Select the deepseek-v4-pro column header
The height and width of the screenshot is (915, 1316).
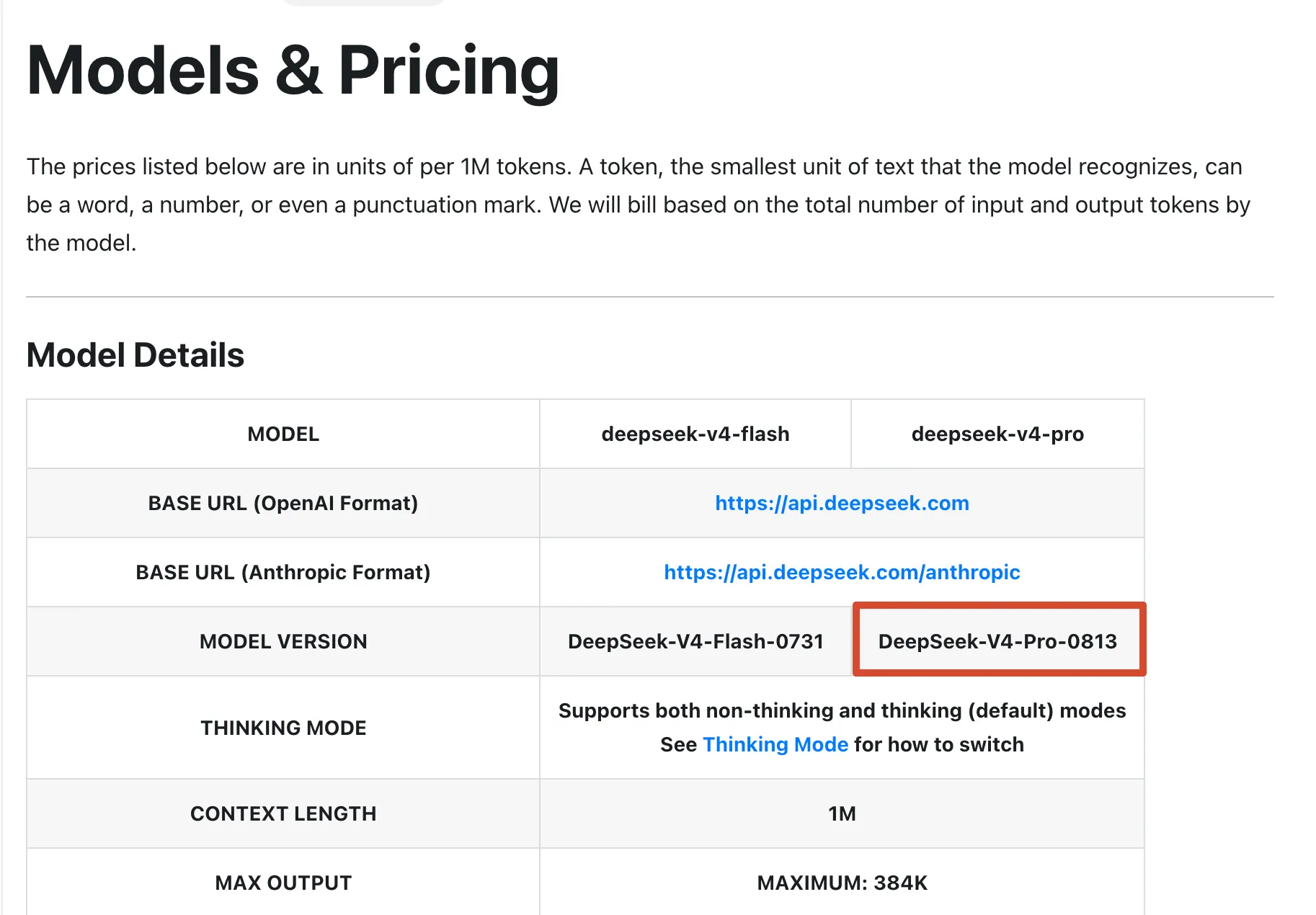tap(997, 434)
